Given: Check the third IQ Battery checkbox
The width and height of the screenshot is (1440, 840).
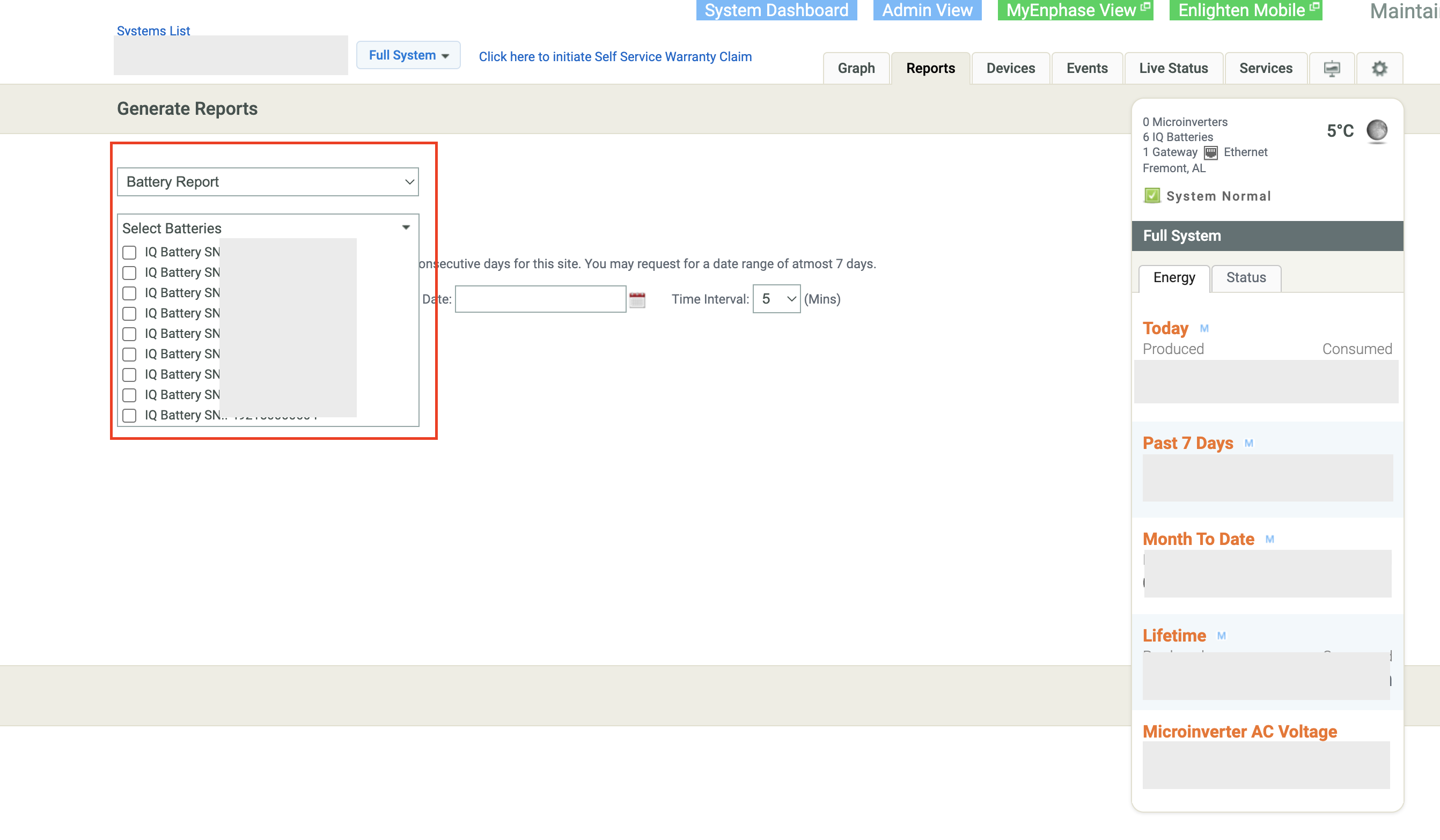Looking at the screenshot, I should [x=129, y=293].
